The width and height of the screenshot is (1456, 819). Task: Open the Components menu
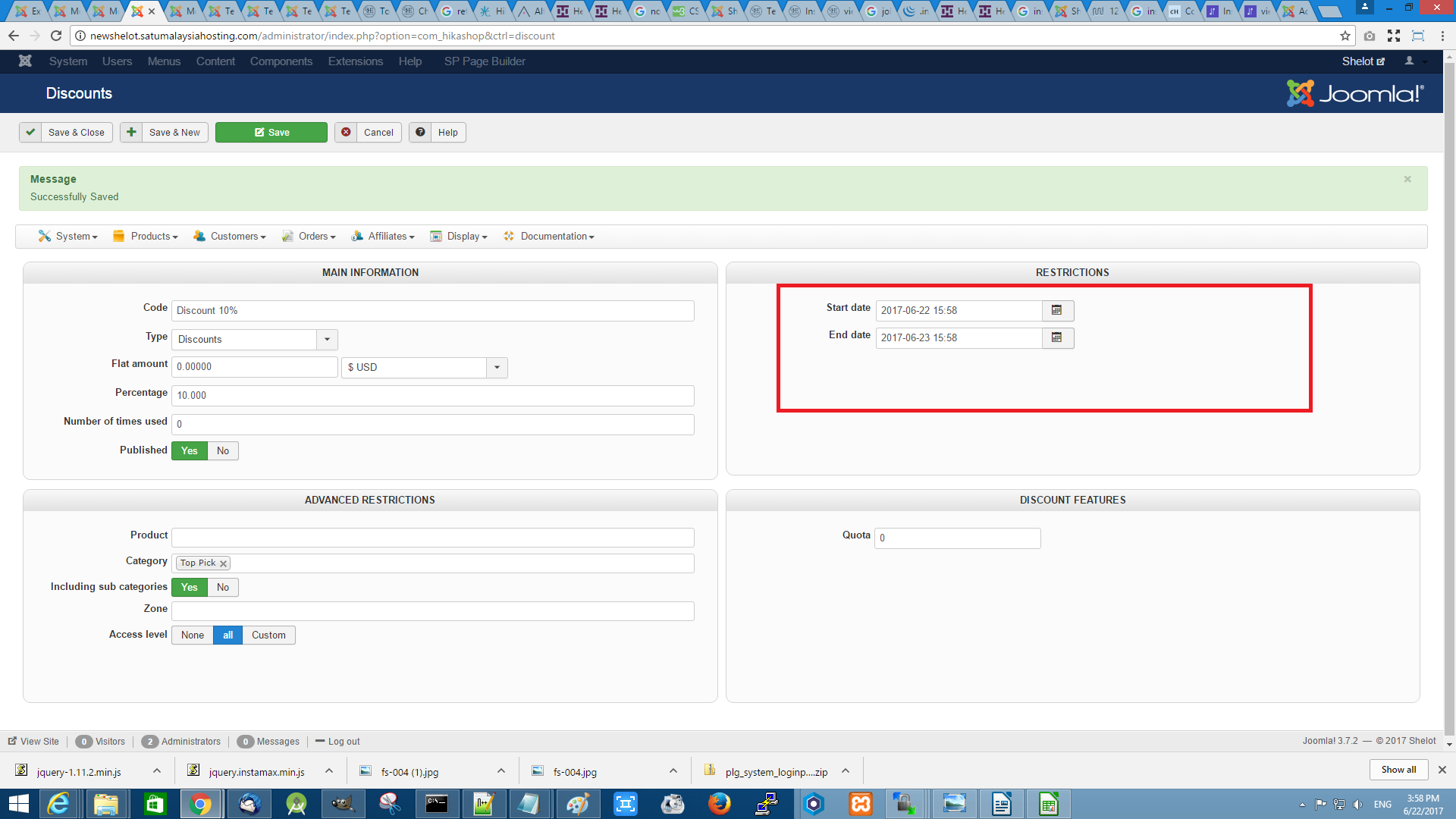click(281, 61)
